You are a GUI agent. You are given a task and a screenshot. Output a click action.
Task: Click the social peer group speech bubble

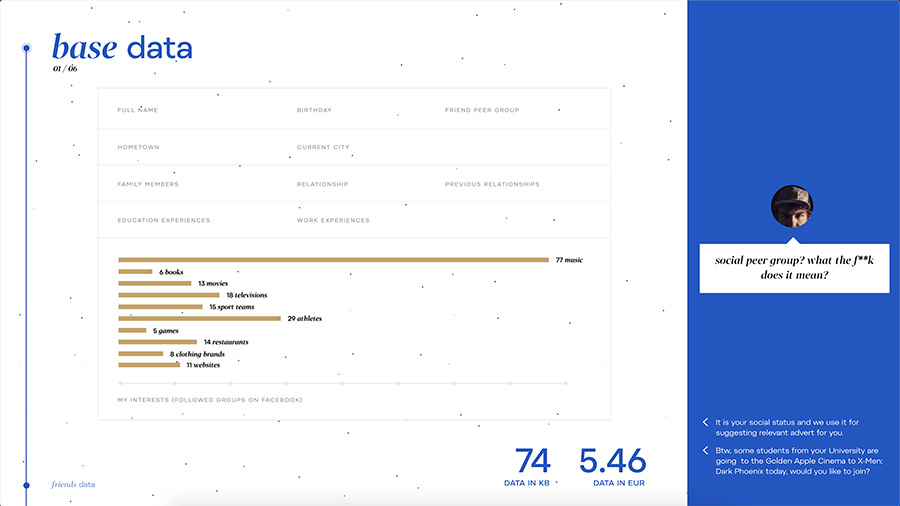[x=794, y=267]
